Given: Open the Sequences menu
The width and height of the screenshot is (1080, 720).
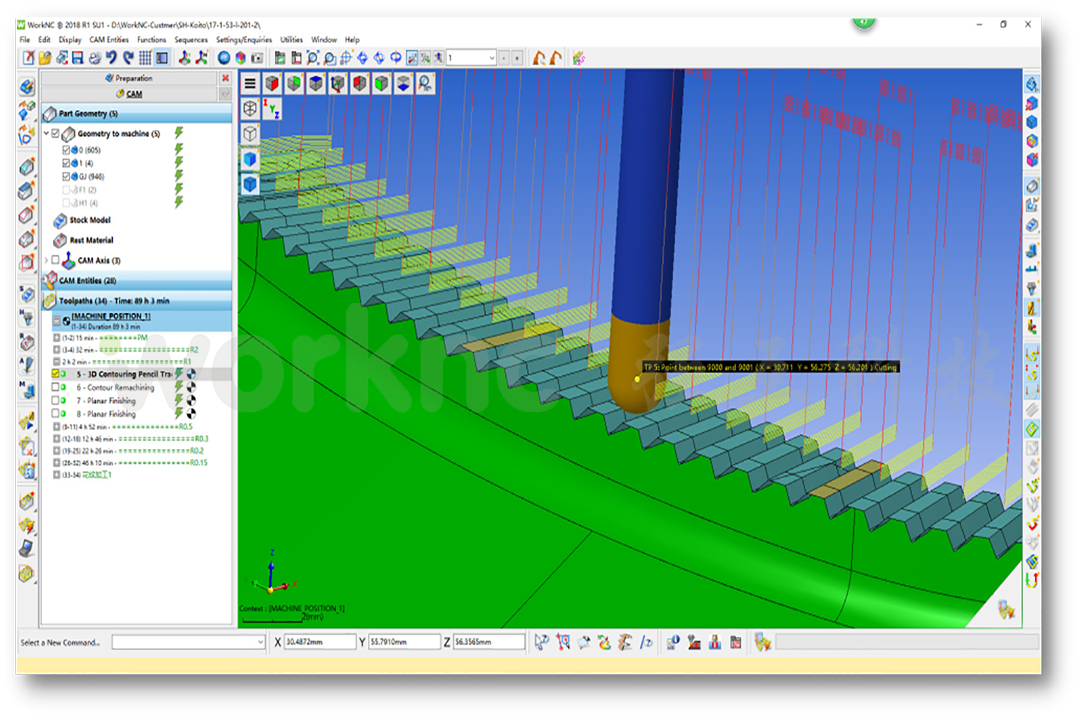Looking at the screenshot, I should 191,40.
